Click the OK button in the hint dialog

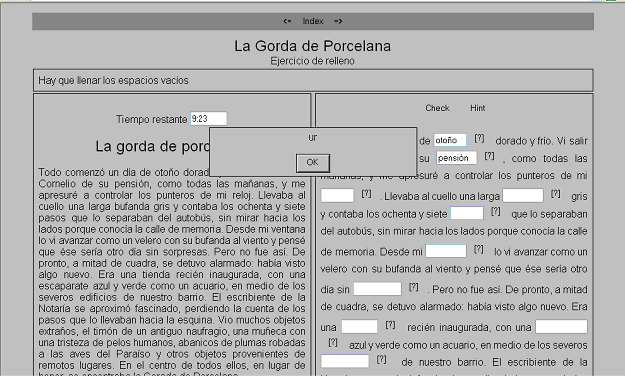pyautogui.click(x=312, y=163)
